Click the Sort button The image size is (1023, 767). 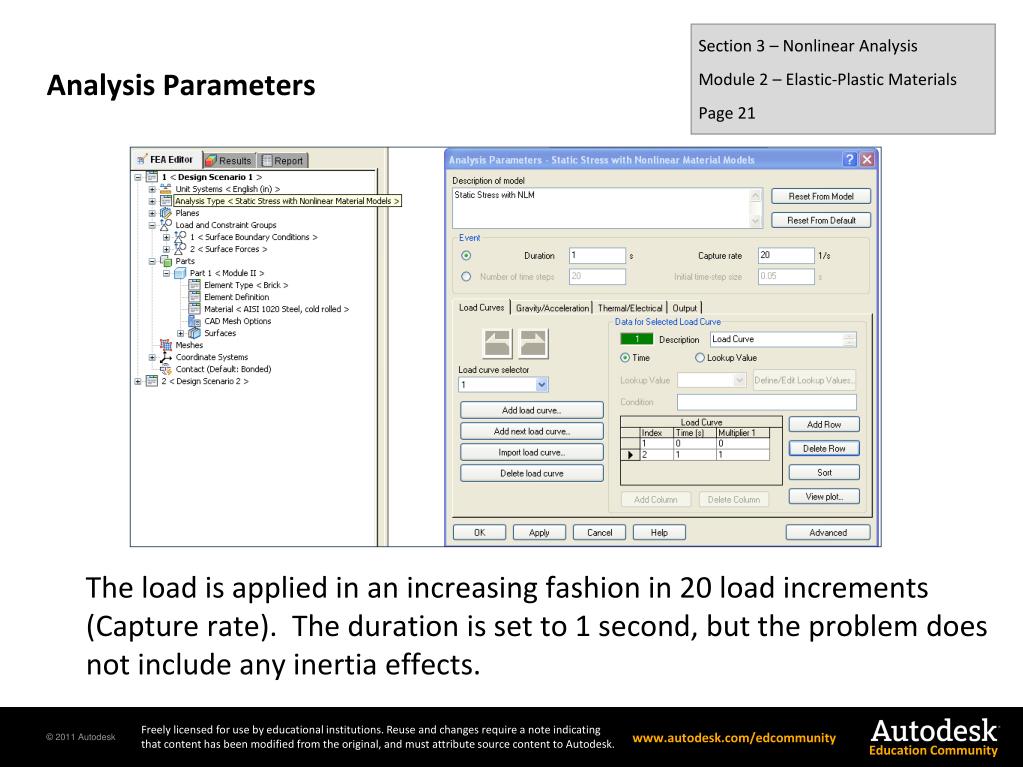pos(824,472)
